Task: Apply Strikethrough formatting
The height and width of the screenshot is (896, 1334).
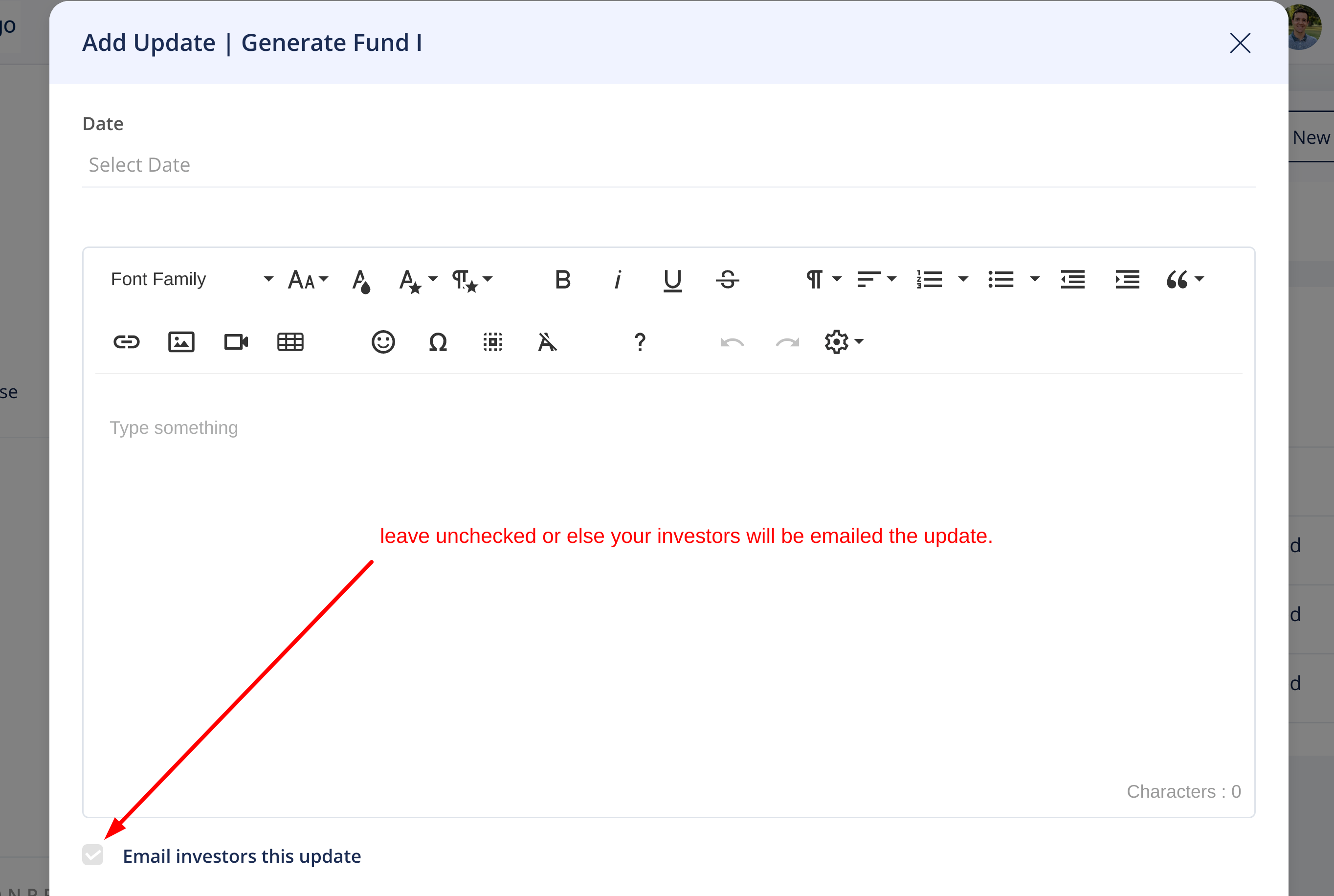Action: [x=727, y=279]
